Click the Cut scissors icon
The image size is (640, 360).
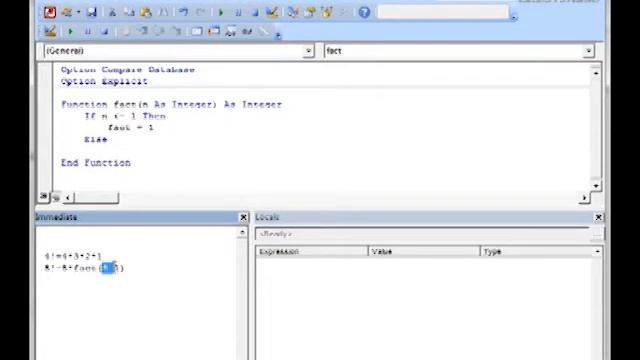coord(112,12)
